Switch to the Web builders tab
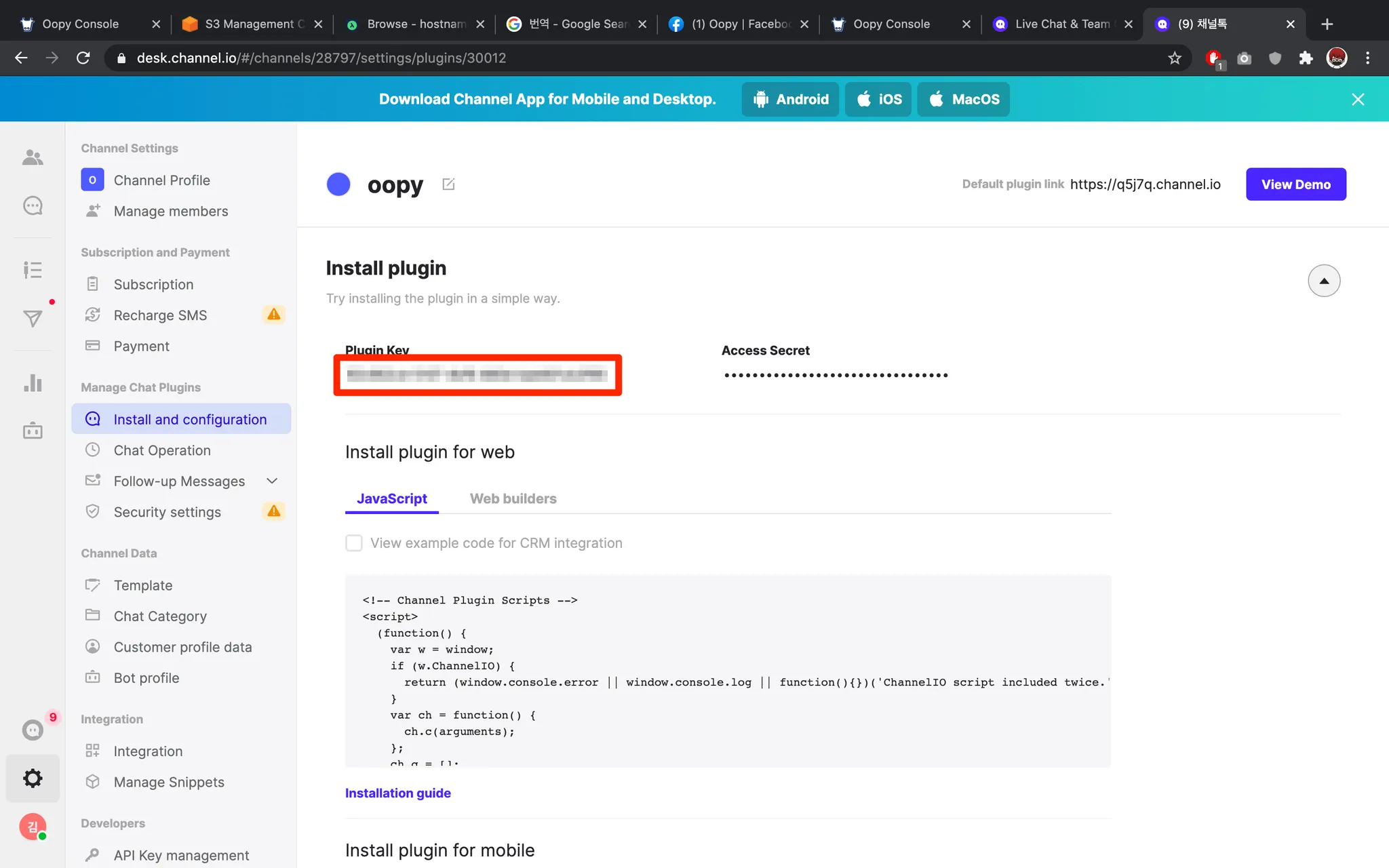 [513, 498]
